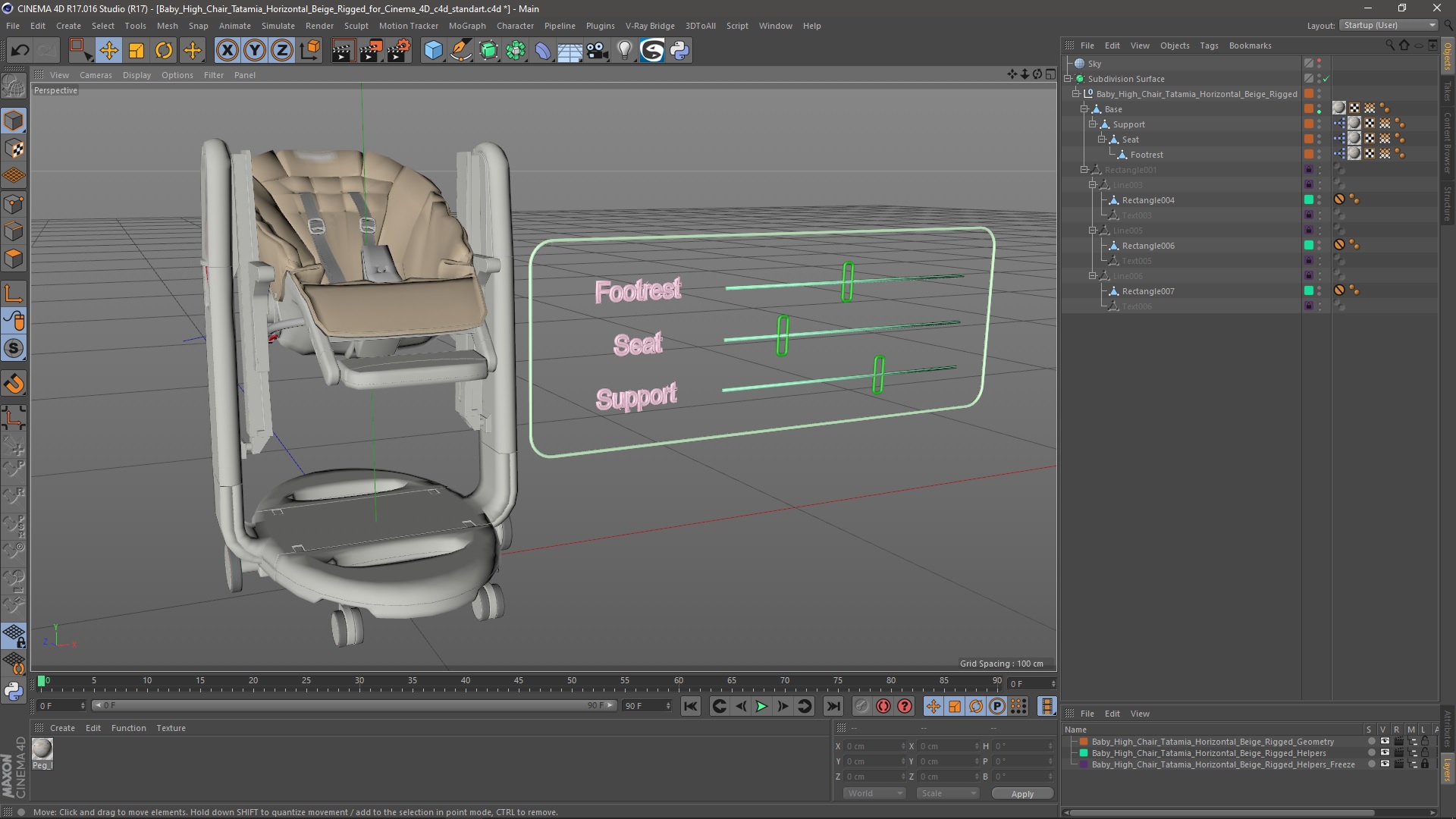Click the Enable Axis icon

14,293
